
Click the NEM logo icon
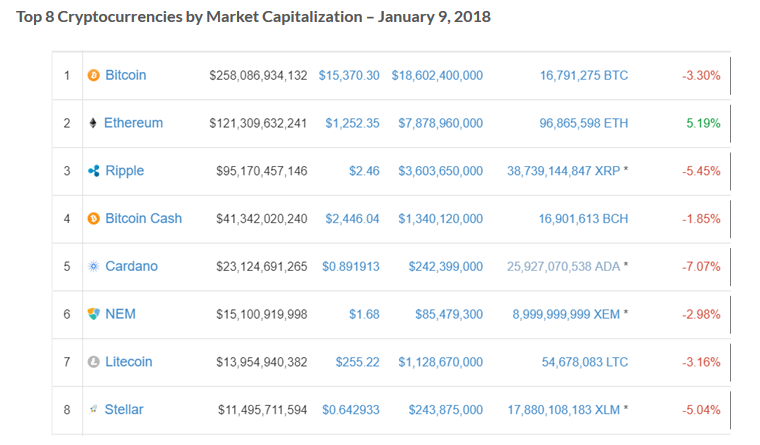coord(94,314)
